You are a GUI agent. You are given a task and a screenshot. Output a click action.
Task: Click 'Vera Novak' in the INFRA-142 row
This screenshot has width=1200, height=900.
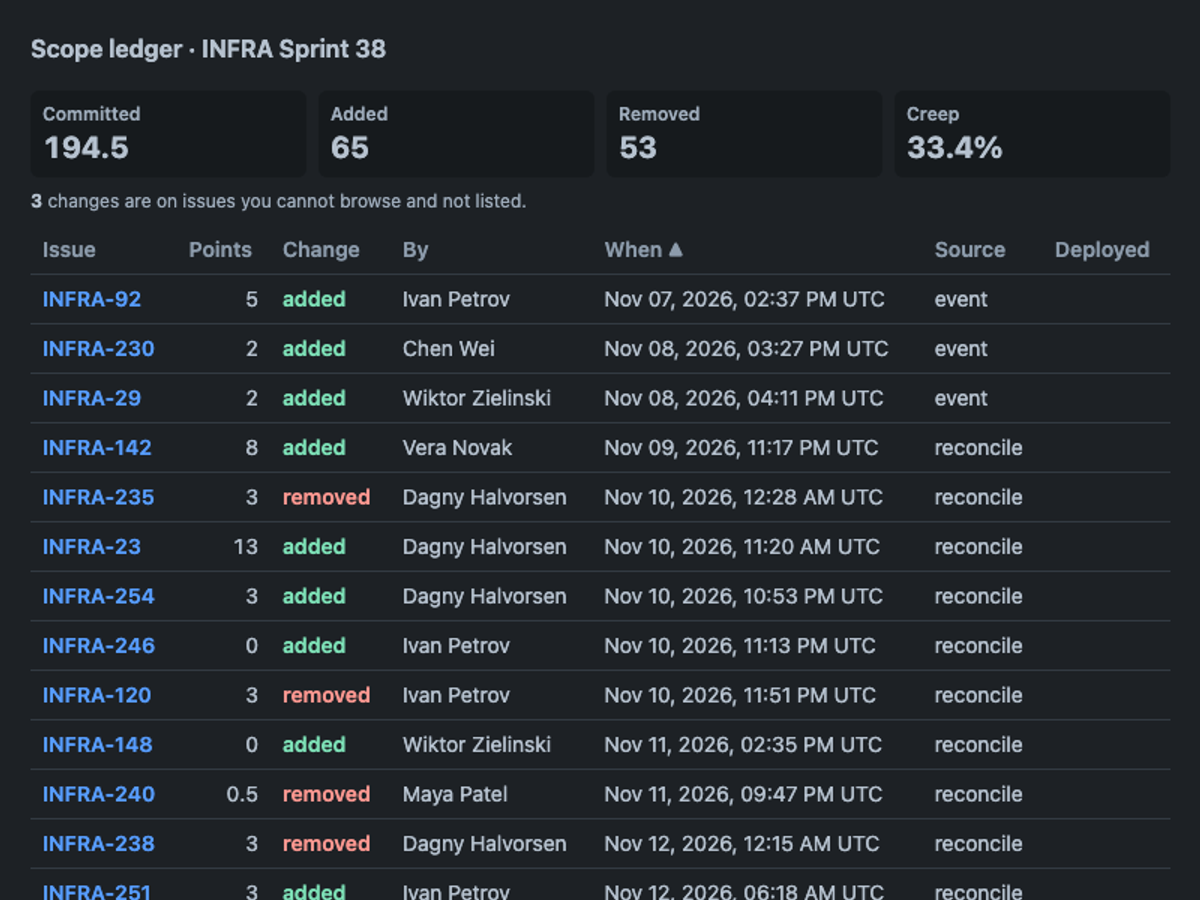[457, 448]
